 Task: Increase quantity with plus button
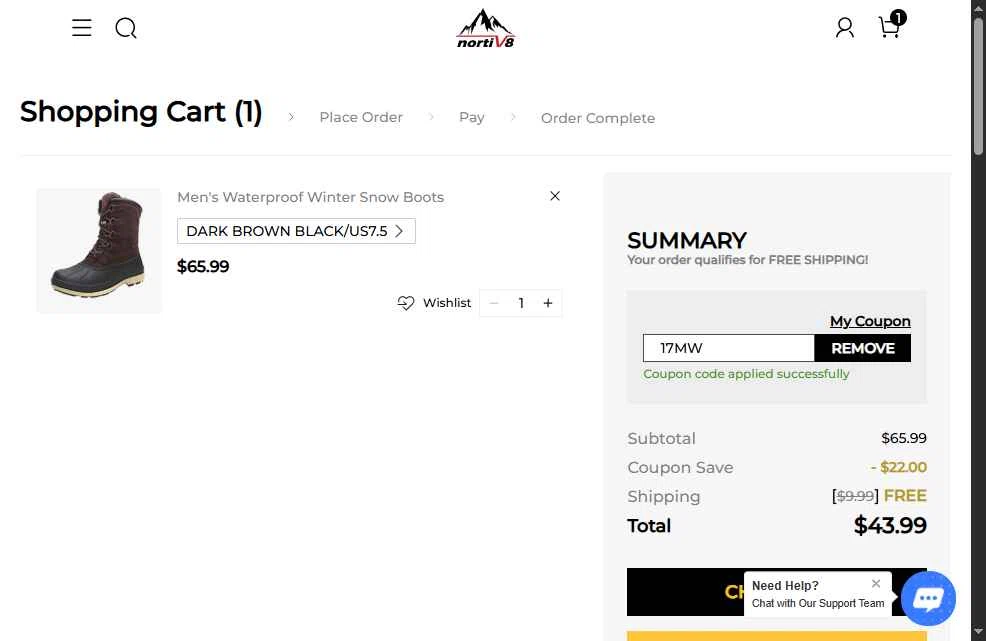pos(548,303)
